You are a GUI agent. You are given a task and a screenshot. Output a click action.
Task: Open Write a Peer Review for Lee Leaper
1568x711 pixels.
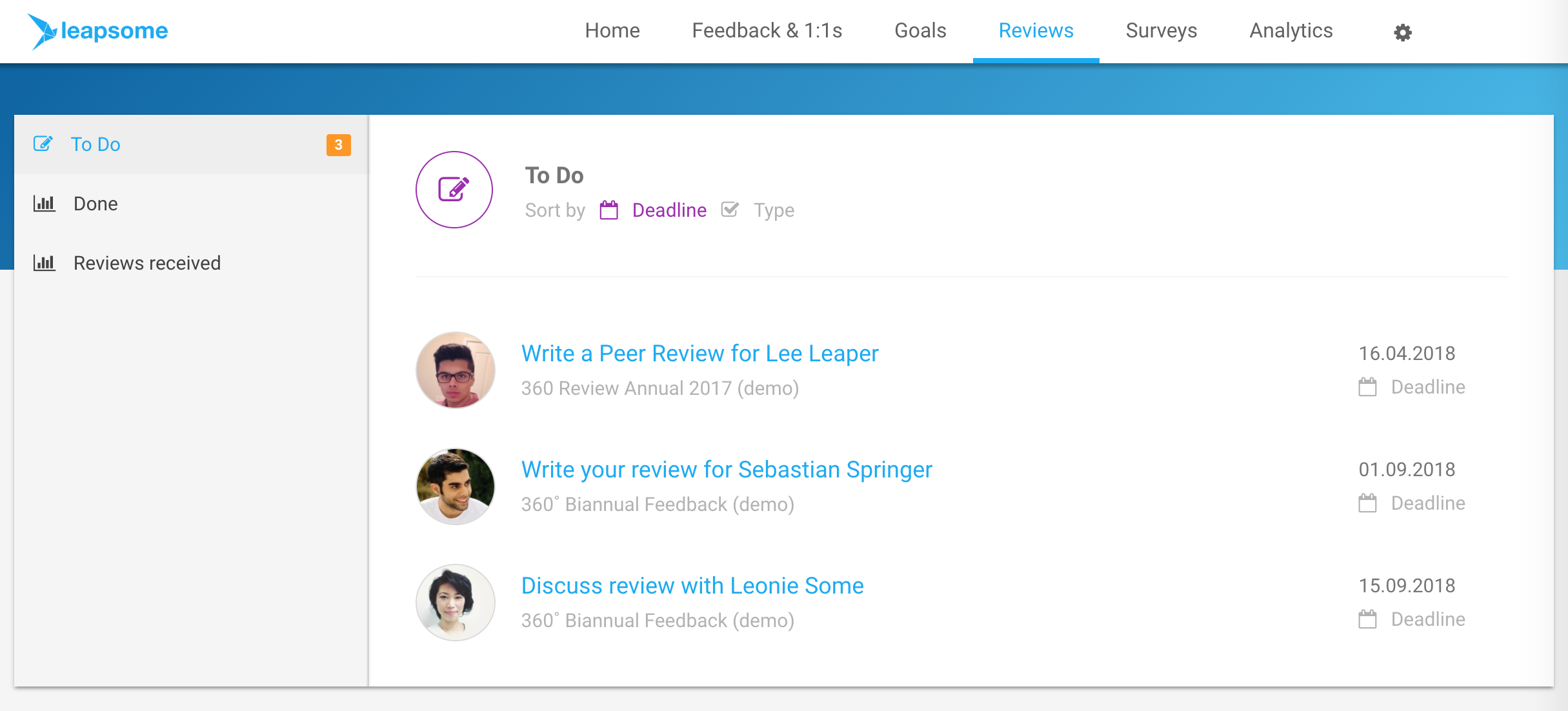(699, 354)
